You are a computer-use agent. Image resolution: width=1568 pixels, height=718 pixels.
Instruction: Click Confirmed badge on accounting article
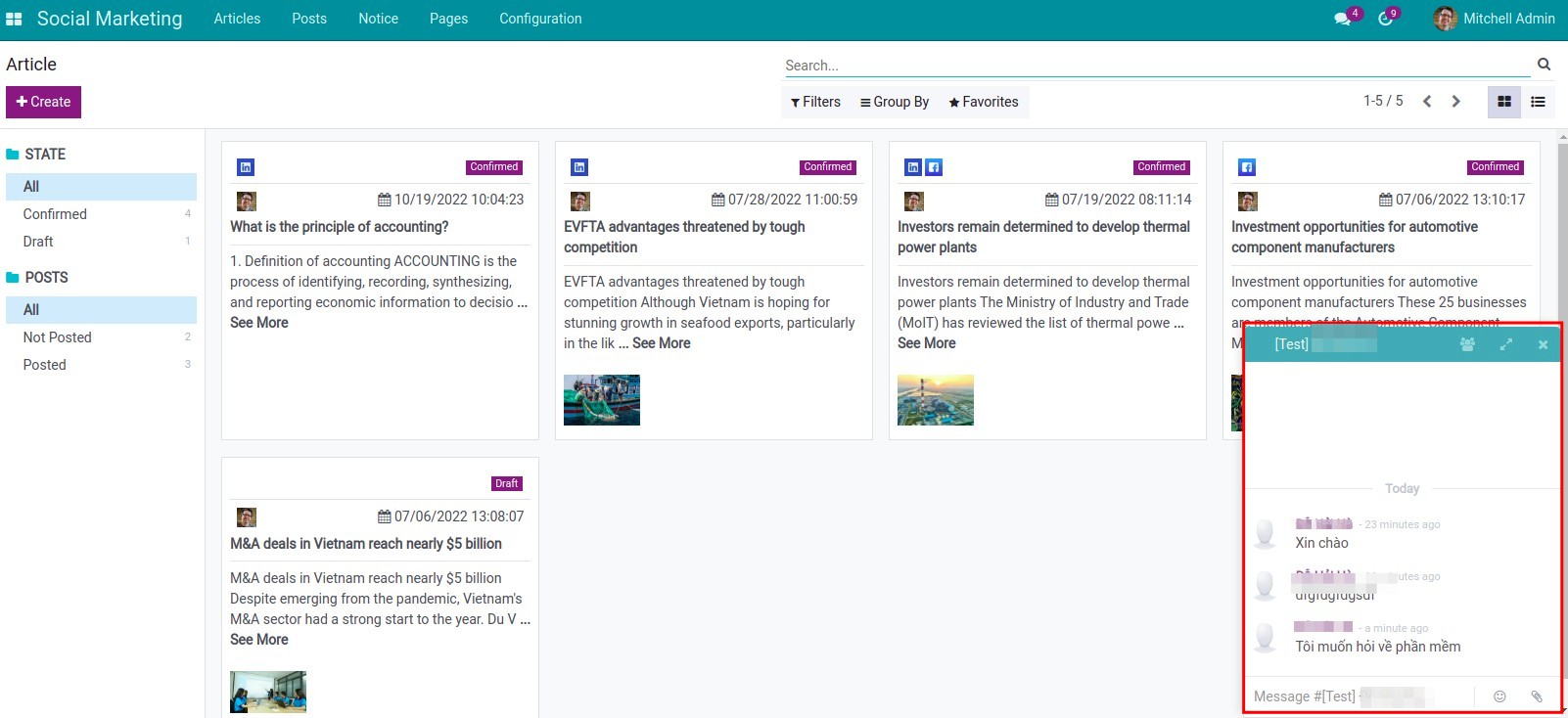494,167
